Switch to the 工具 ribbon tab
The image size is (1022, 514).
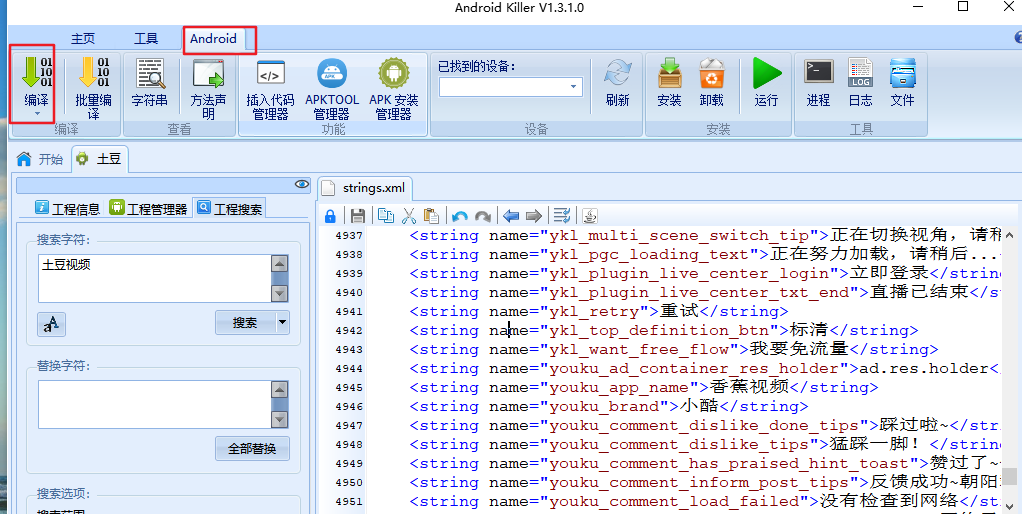pyautogui.click(x=146, y=39)
